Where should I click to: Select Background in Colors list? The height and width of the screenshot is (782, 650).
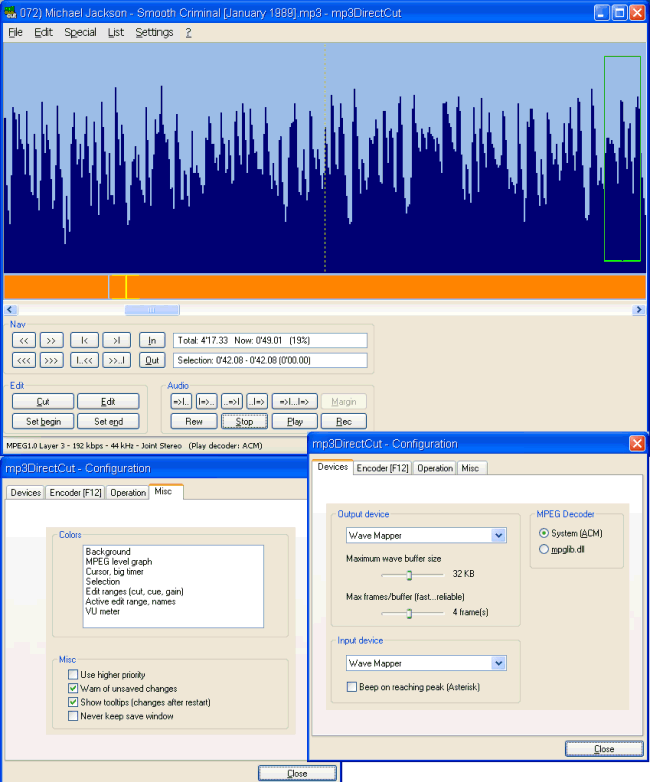[108, 552]
